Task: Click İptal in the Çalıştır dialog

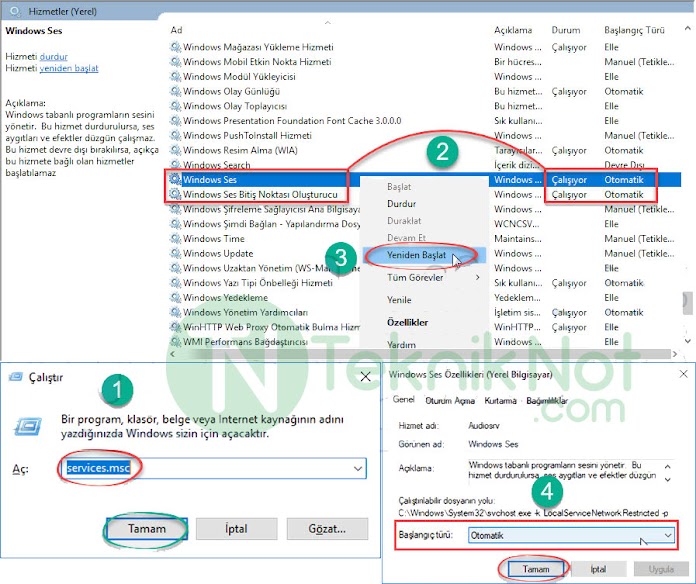Action: pyautogui.click(x=236, y=529)
